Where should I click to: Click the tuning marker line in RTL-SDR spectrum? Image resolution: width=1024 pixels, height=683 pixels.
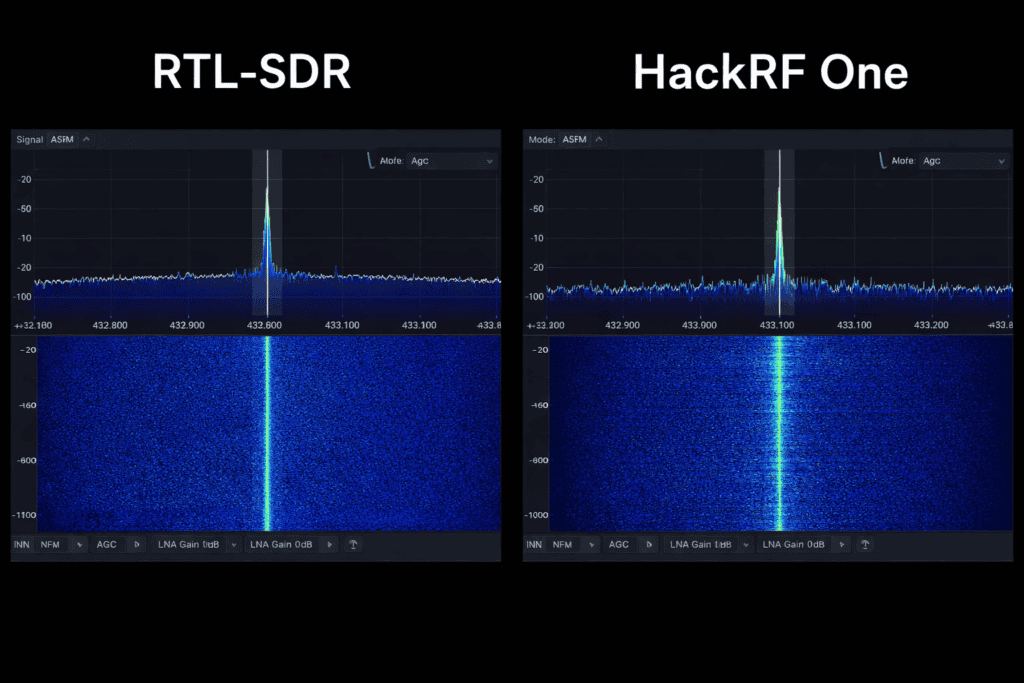pyautogui.click(x=267, y=232)
